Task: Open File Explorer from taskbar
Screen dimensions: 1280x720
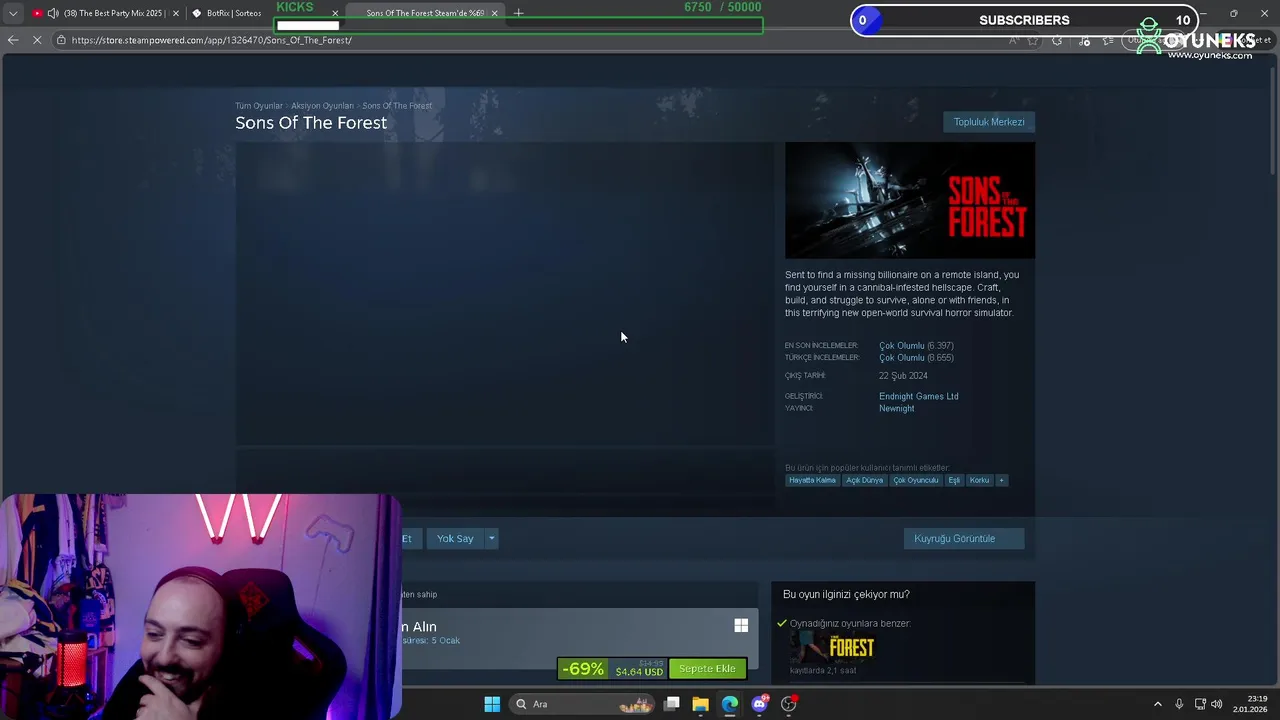Action: click(700, 704)
